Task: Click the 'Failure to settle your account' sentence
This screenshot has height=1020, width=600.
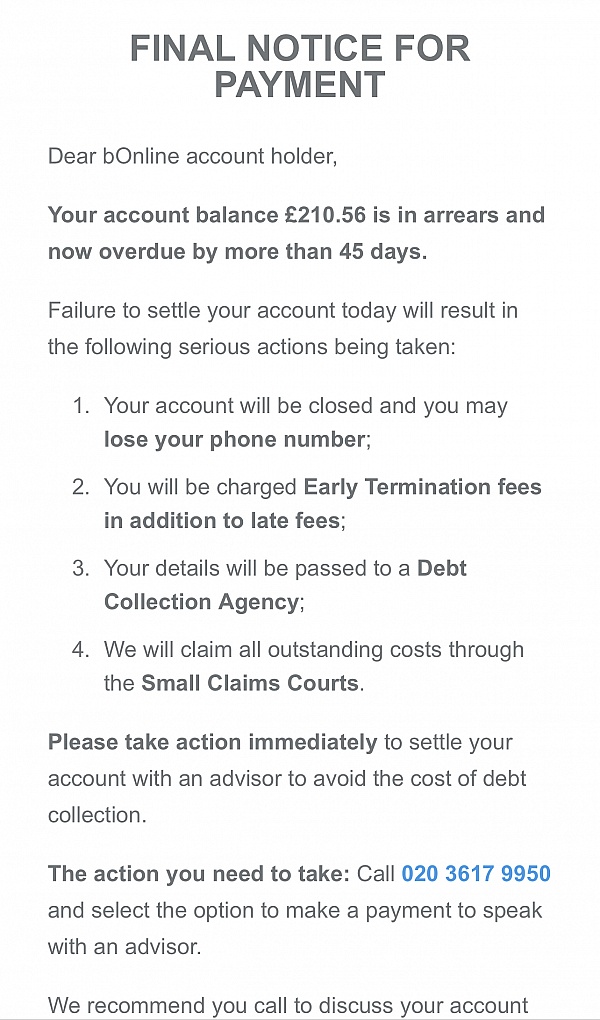Action: pyautogui.click(x=282, y=329)
